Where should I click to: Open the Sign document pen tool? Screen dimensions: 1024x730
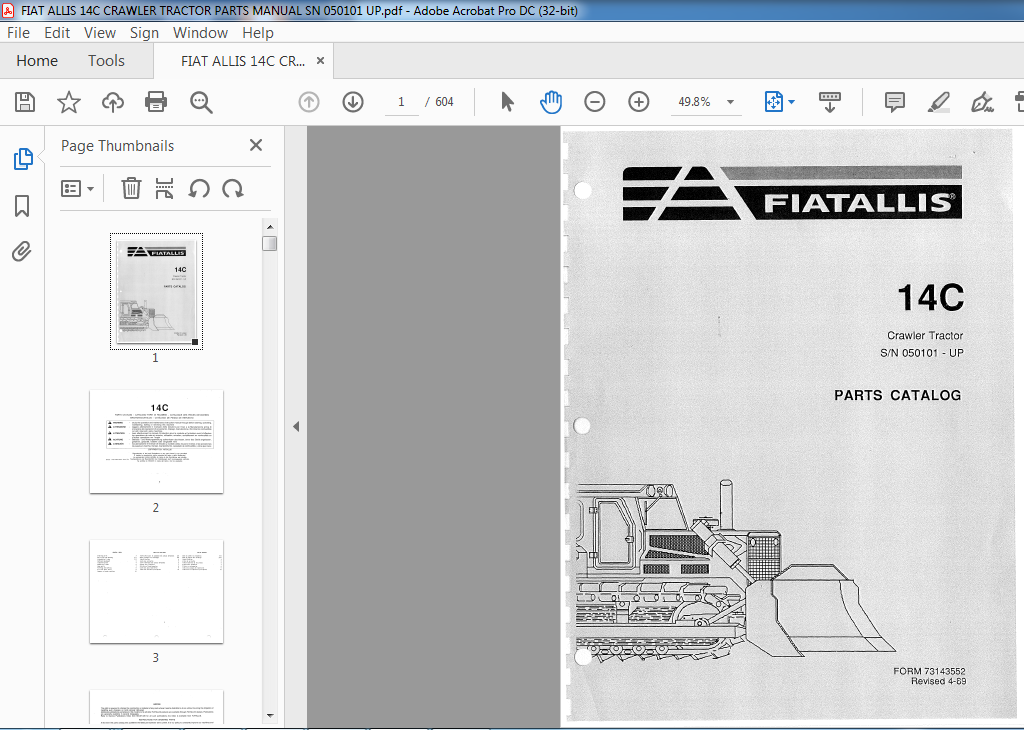[x=982, y=102]
